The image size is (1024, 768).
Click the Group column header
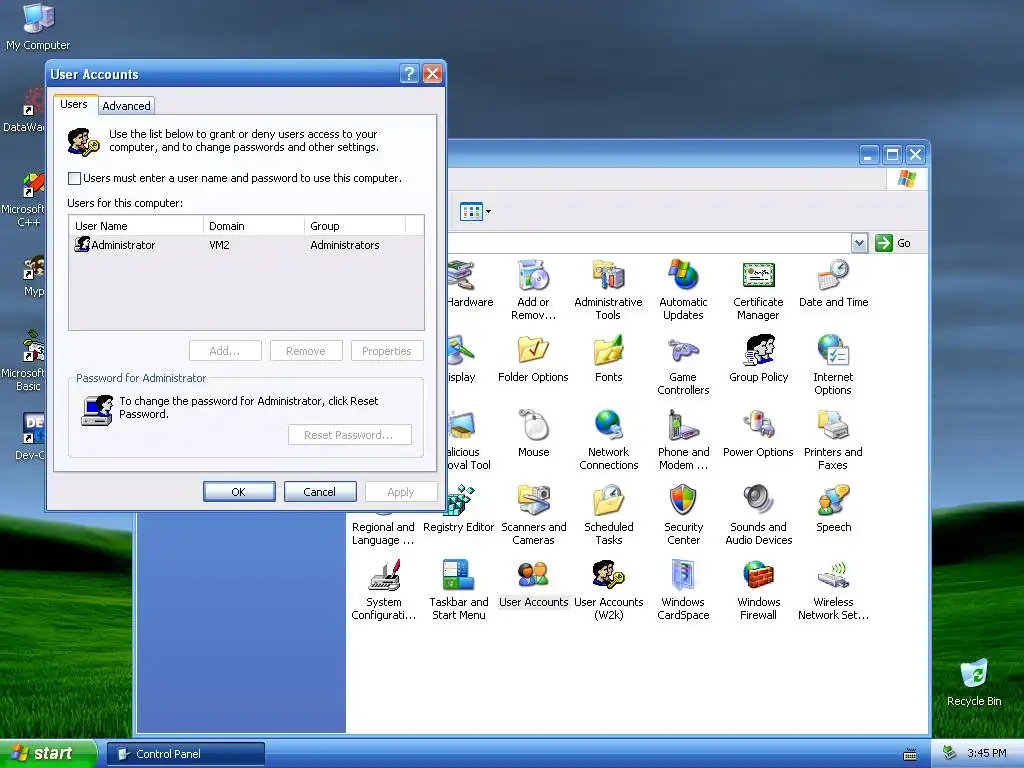(x=355, y=226)
